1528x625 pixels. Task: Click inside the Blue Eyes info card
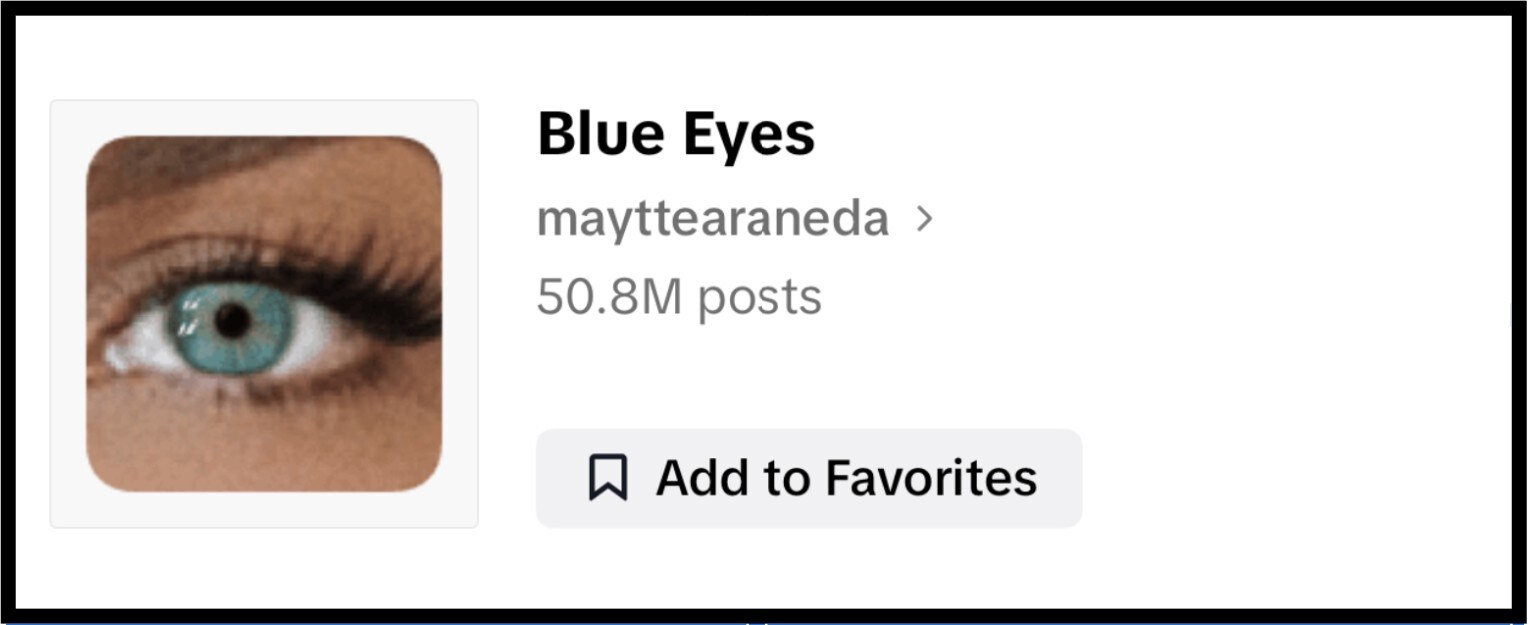pyautogui.click(x=764, y=311)
